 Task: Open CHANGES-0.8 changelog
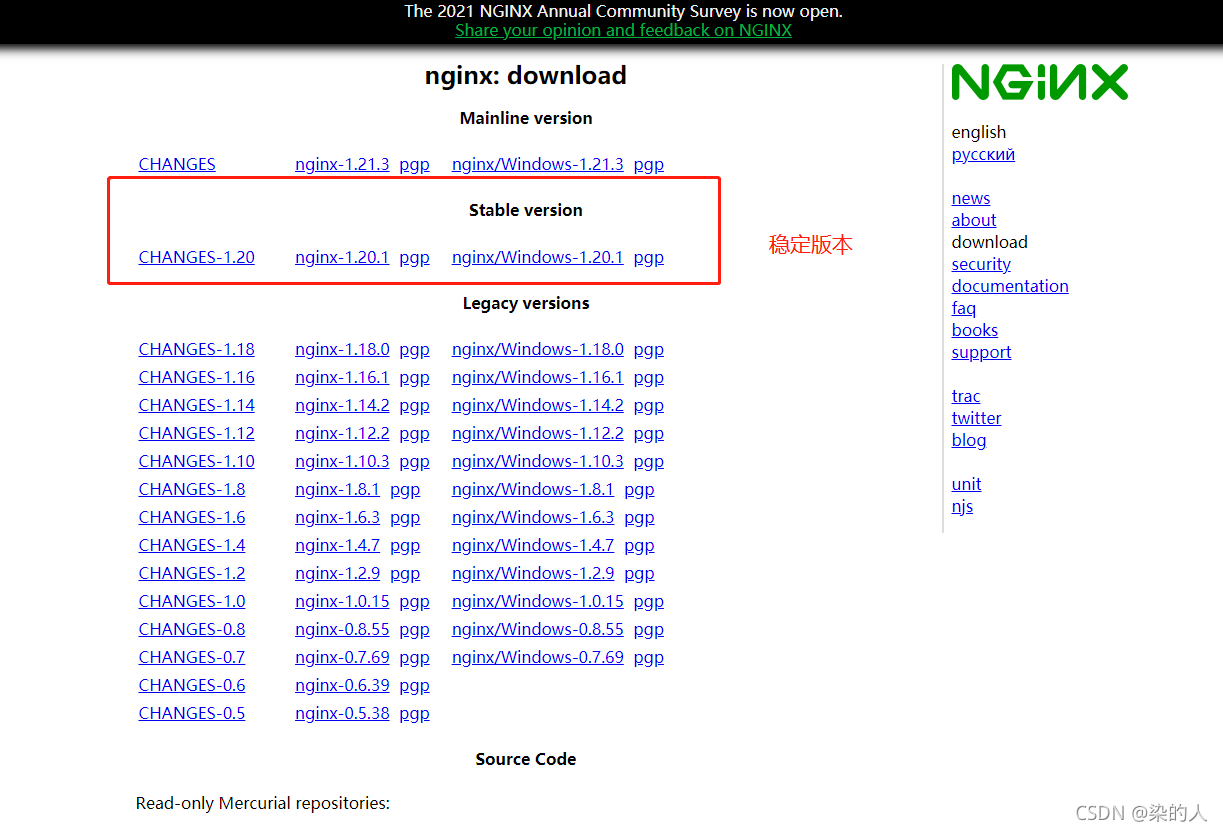[x=192, y=629]
